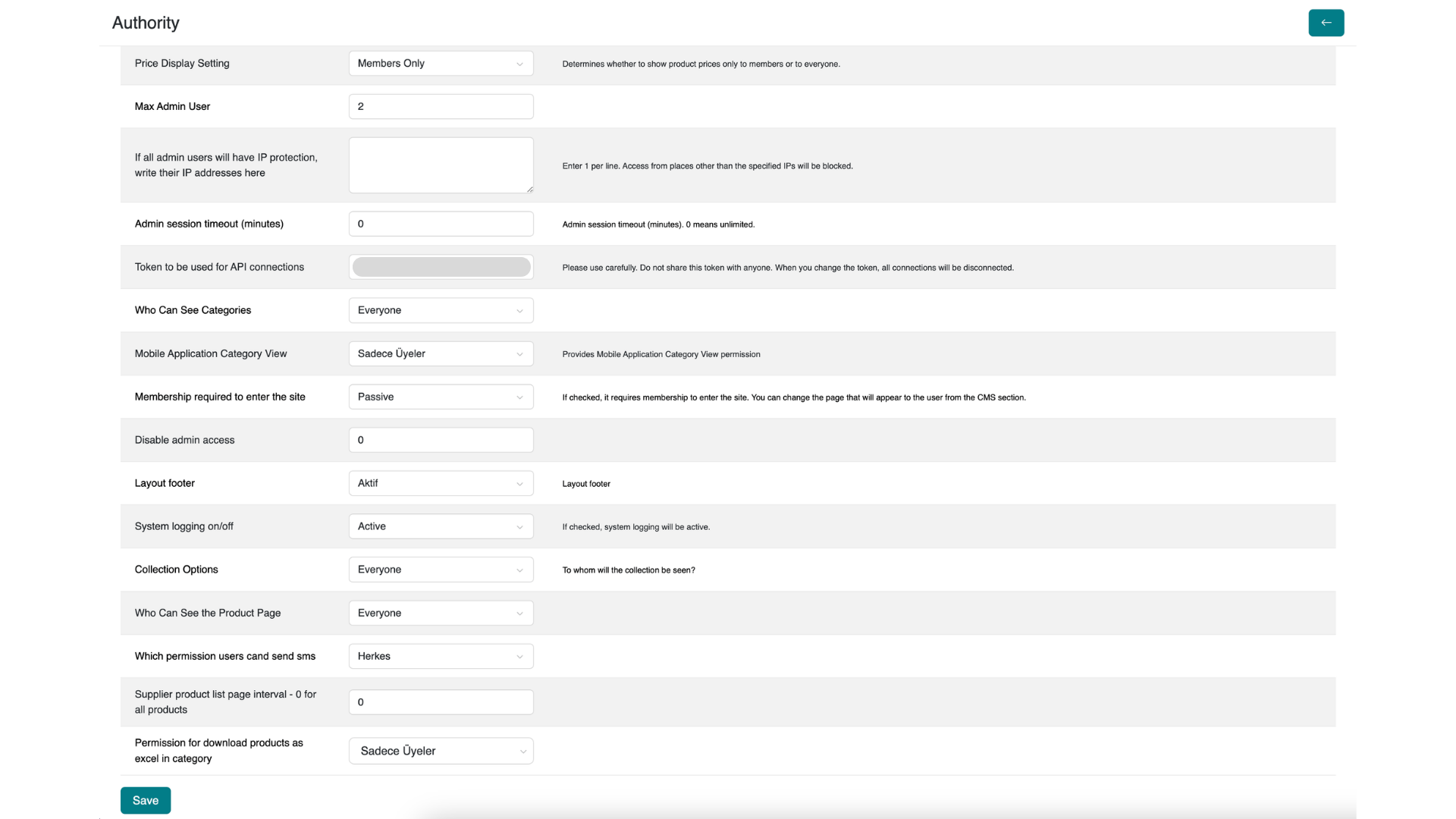Select SMS permission dropdown showing Herkes

[x=441, y=657]
